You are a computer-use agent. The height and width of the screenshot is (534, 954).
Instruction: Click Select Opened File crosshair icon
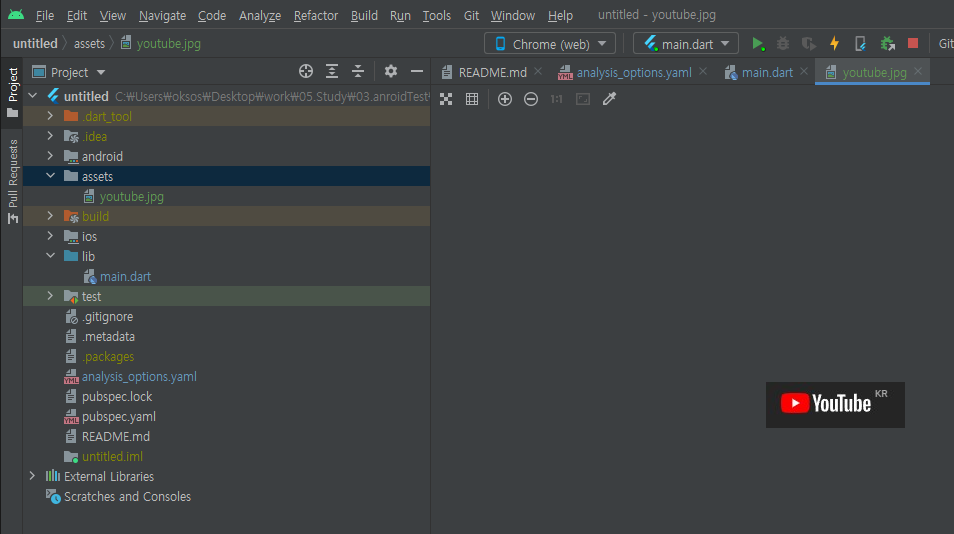(306, 72)
